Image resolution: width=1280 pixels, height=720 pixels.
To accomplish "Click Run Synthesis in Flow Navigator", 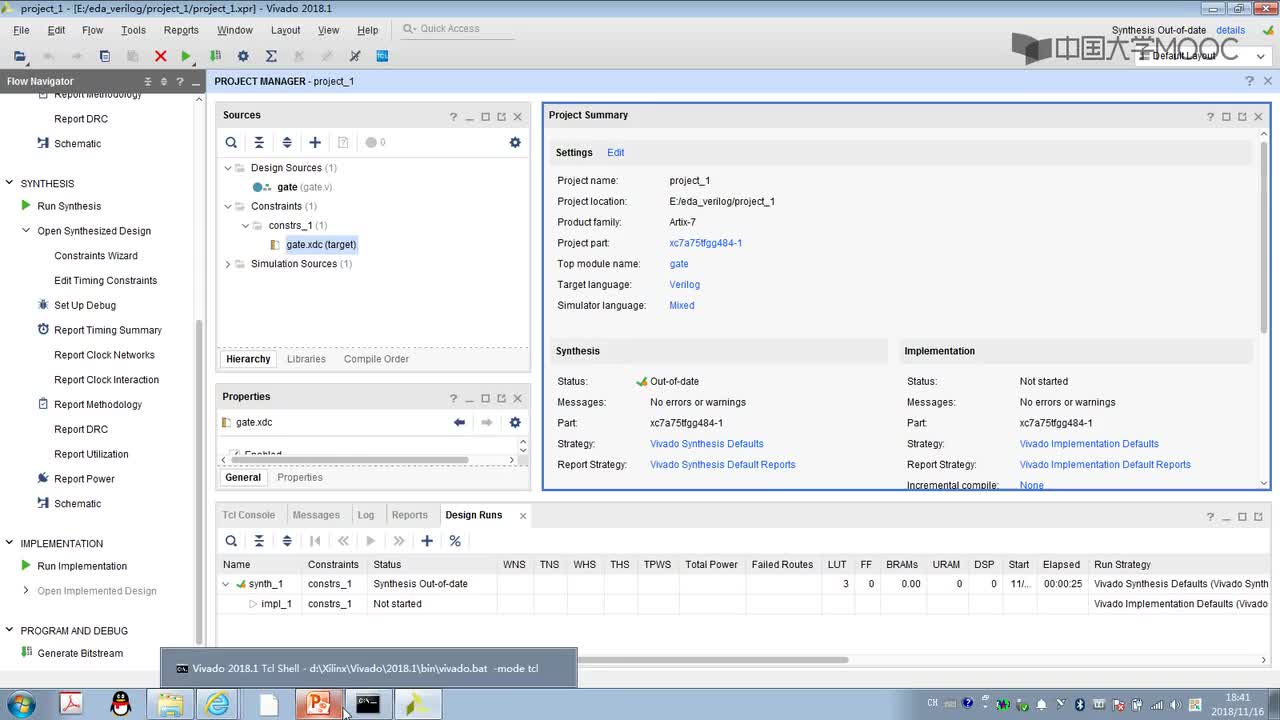I will [x=69, y=206].
